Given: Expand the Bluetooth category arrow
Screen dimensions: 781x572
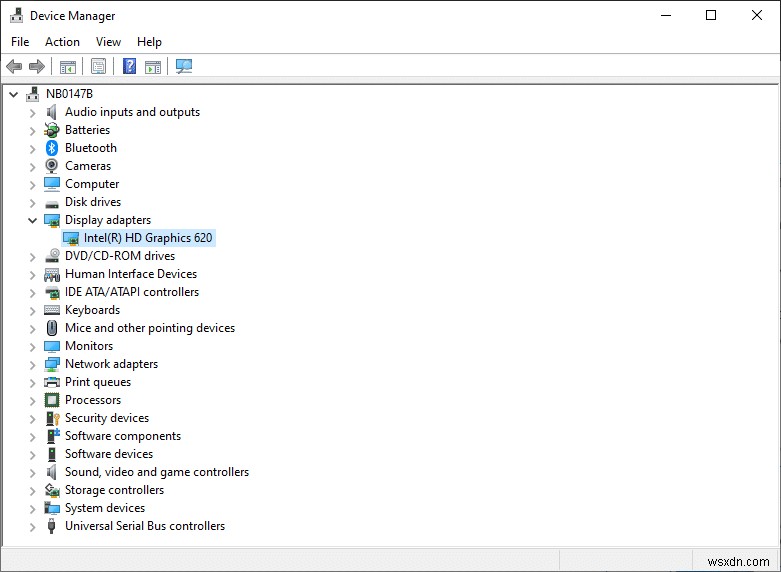Looking at the screenshot, I should pos(32,149).
